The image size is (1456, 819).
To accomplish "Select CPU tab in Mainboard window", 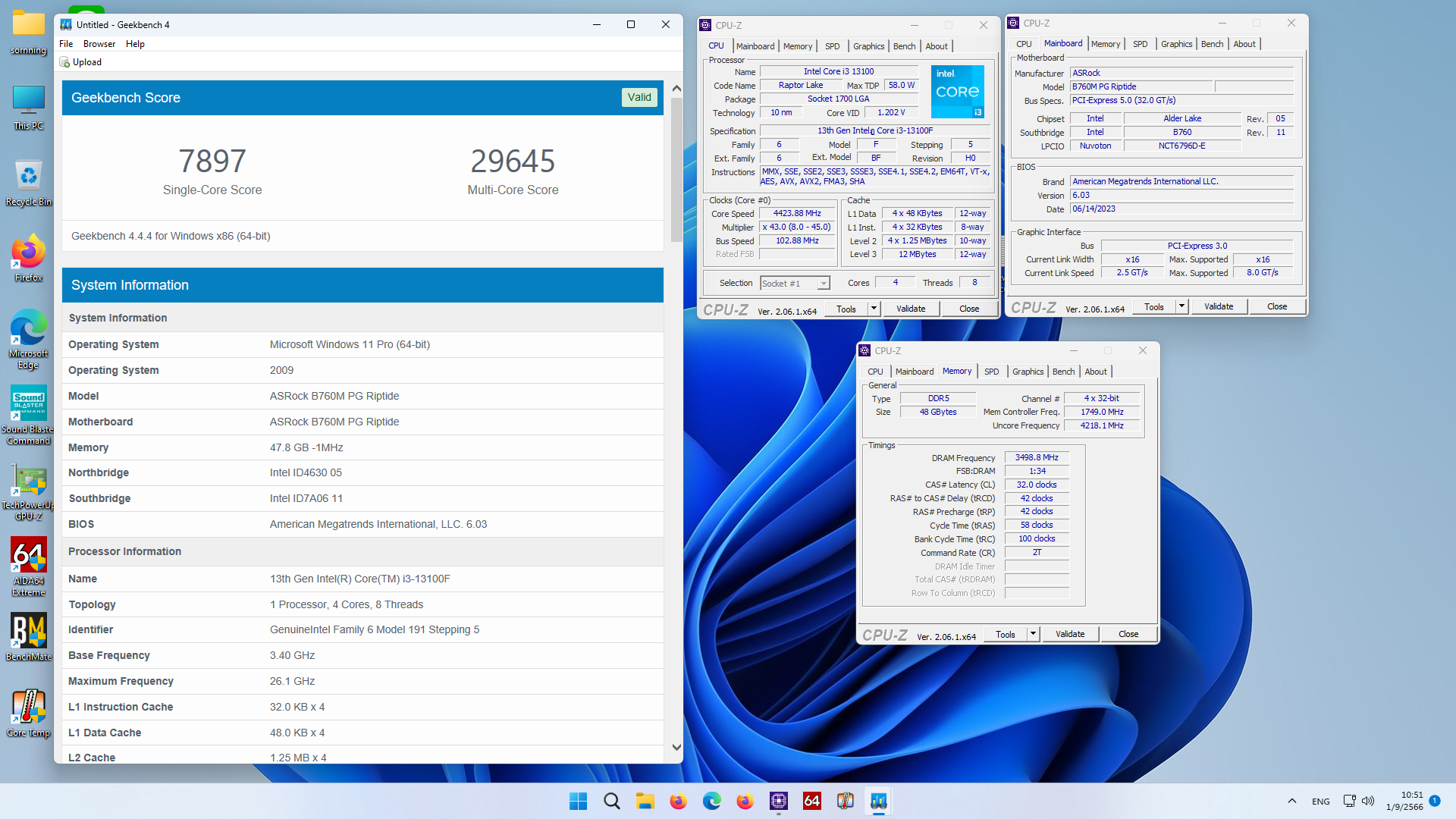I will [1024, 44].
